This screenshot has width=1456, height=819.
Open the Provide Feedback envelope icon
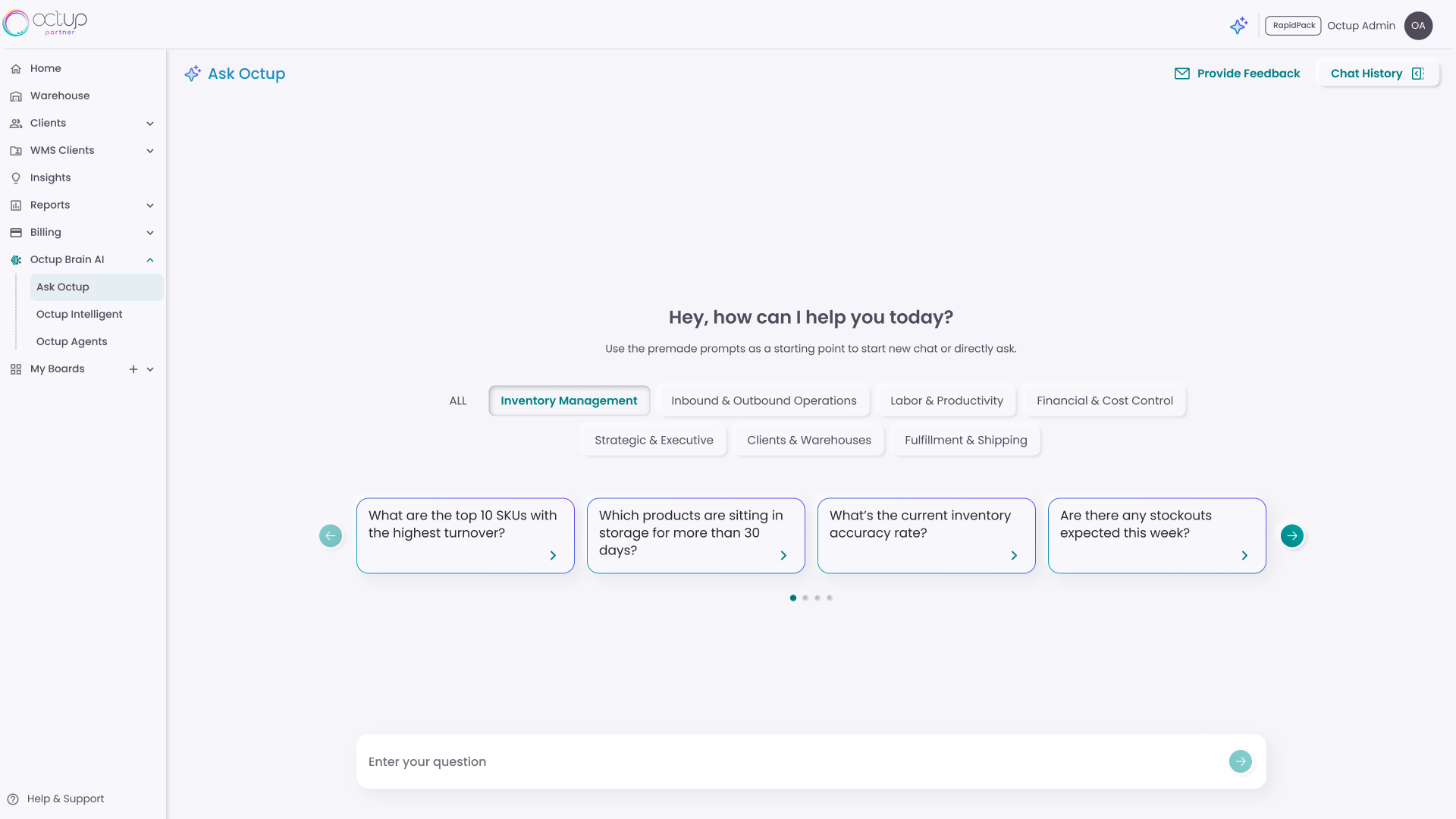pos(1183,74)
